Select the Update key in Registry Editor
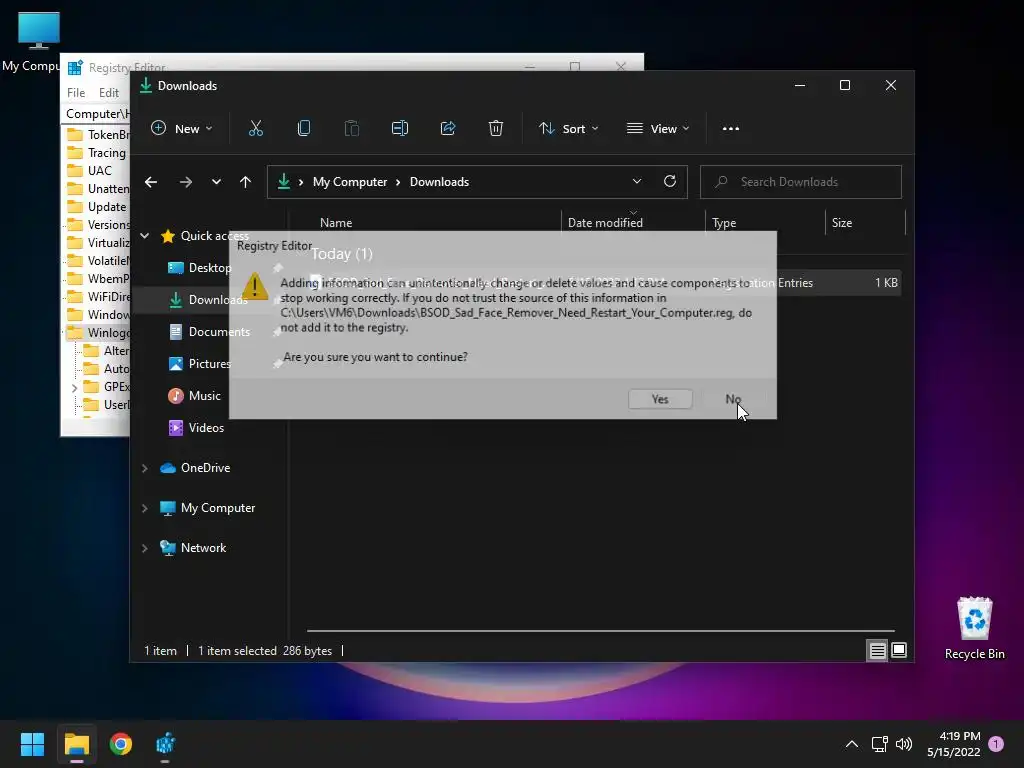1024x768 pixels. [97, 207]
